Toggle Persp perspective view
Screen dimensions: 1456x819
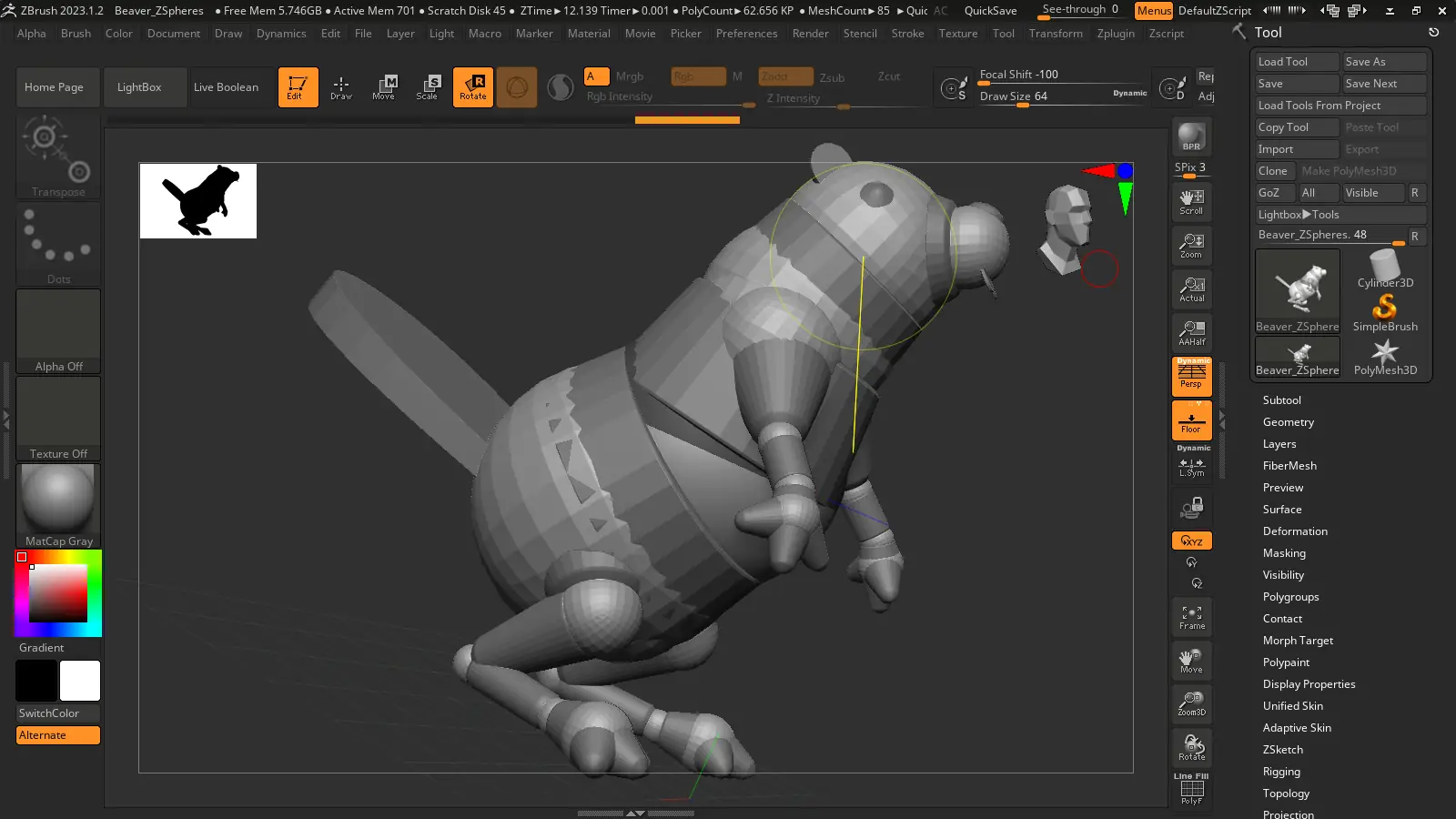pyautogui.click(x=1191, y=376)
